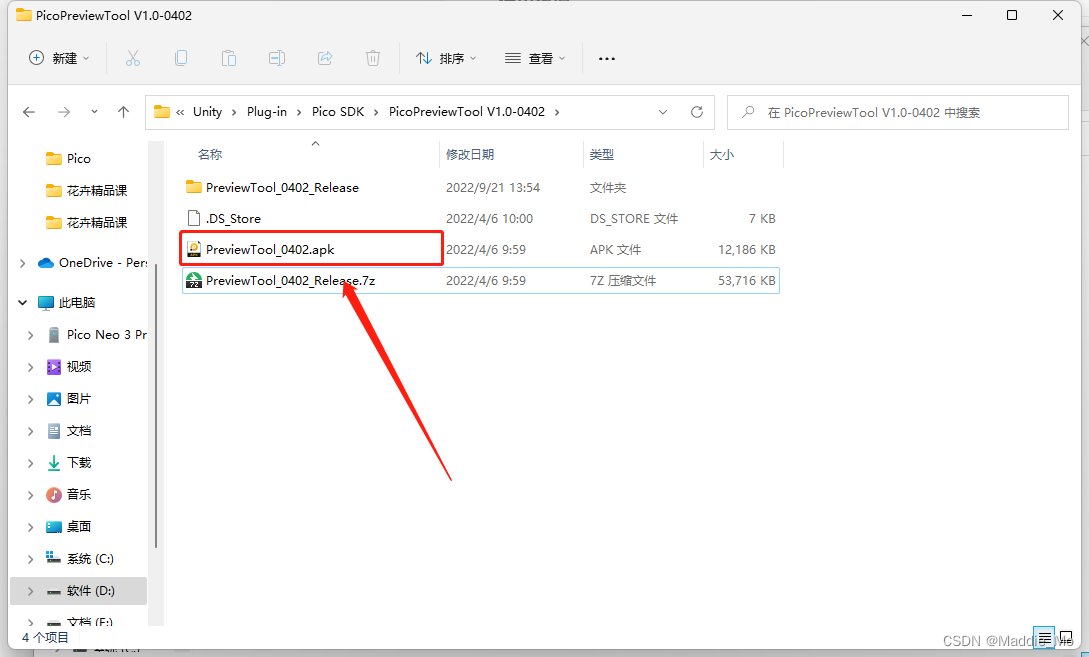Collapse the This PC (此电脑) node
The height and width of the screenshot is (657, 1089).
tap(22, 303)
